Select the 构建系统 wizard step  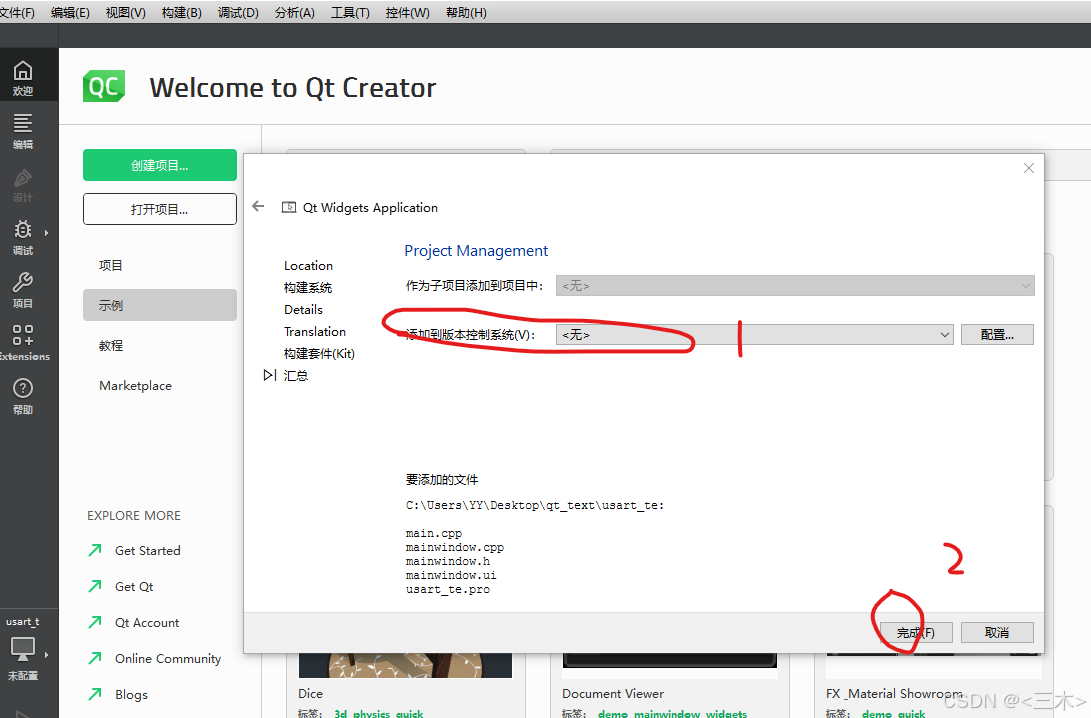pyautogui.click(x=308, y=287)
